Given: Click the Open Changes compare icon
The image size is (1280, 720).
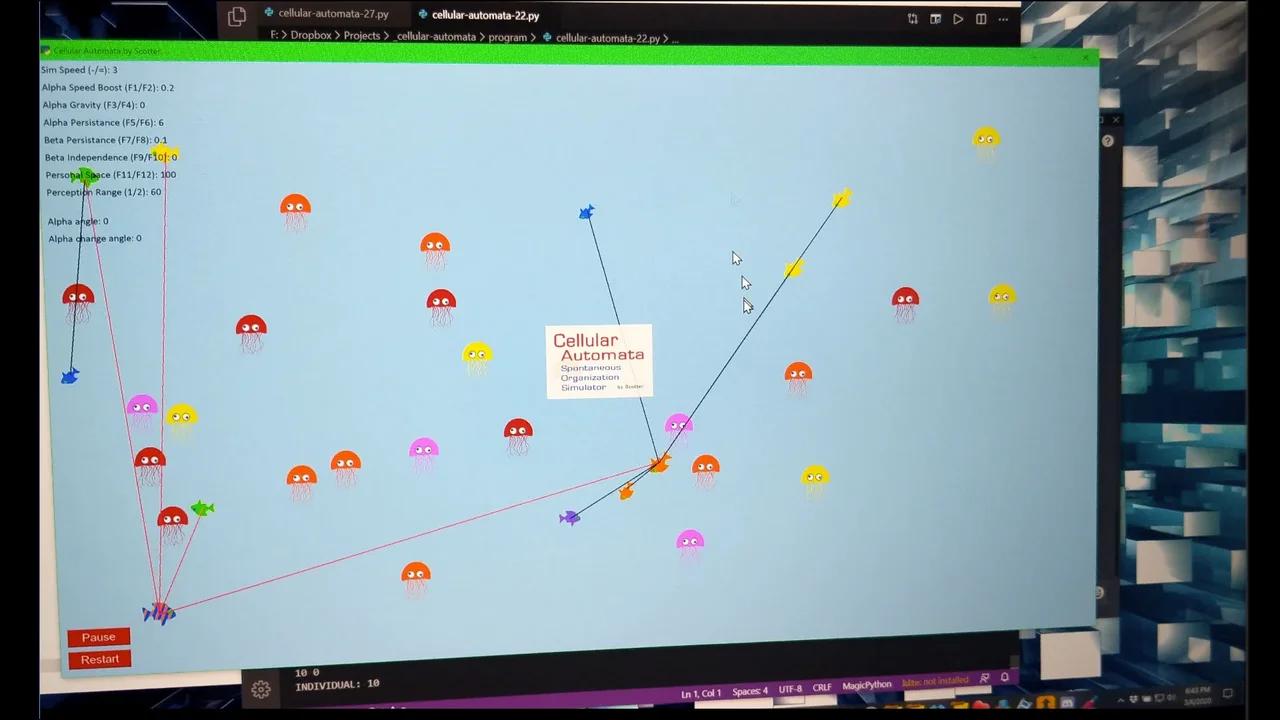Looking at the screenshot, I should (913, 18).
